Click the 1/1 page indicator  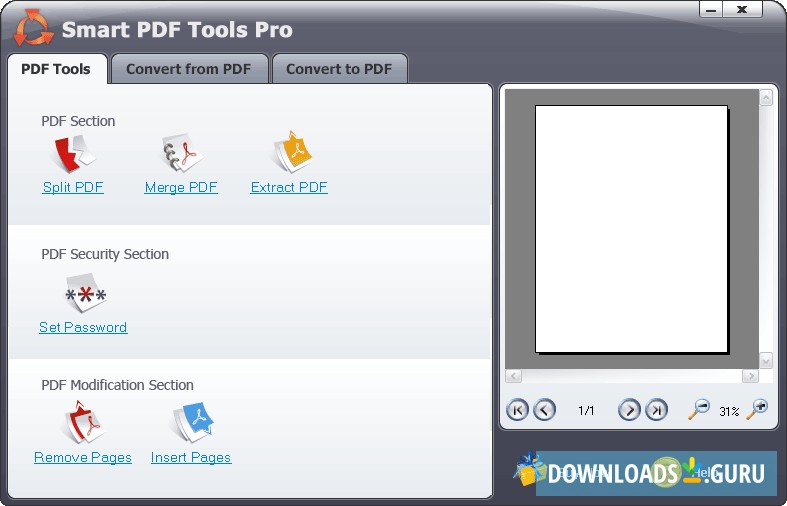pyautogui.click(x=586, y=411)
